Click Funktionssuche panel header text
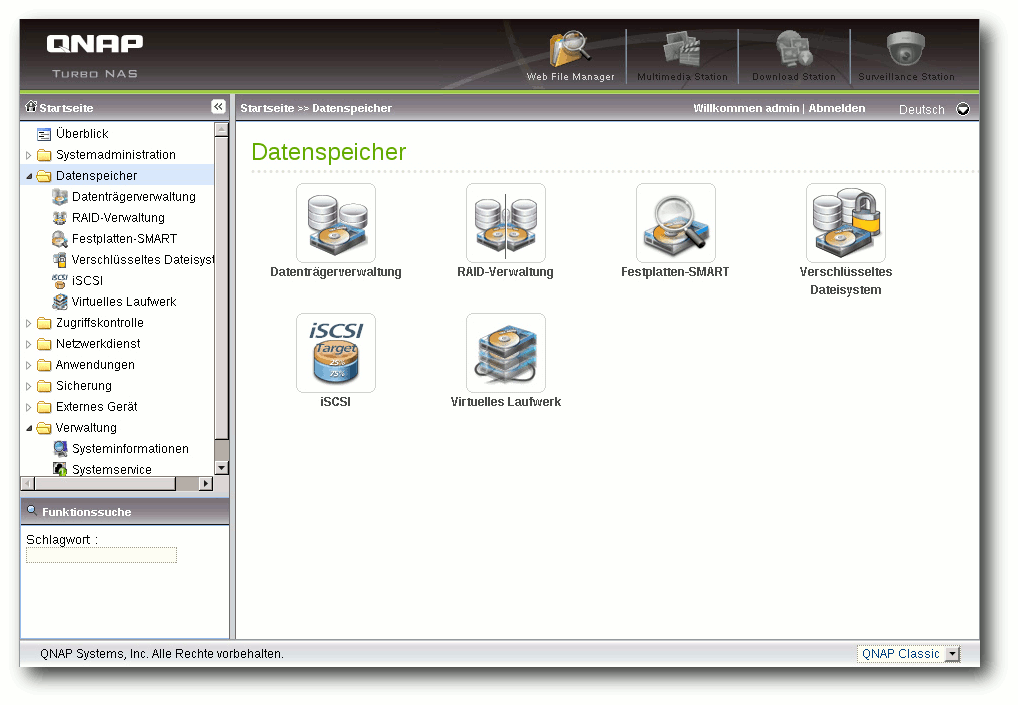Screen dimensions: 1018x705 click(86, 512)
